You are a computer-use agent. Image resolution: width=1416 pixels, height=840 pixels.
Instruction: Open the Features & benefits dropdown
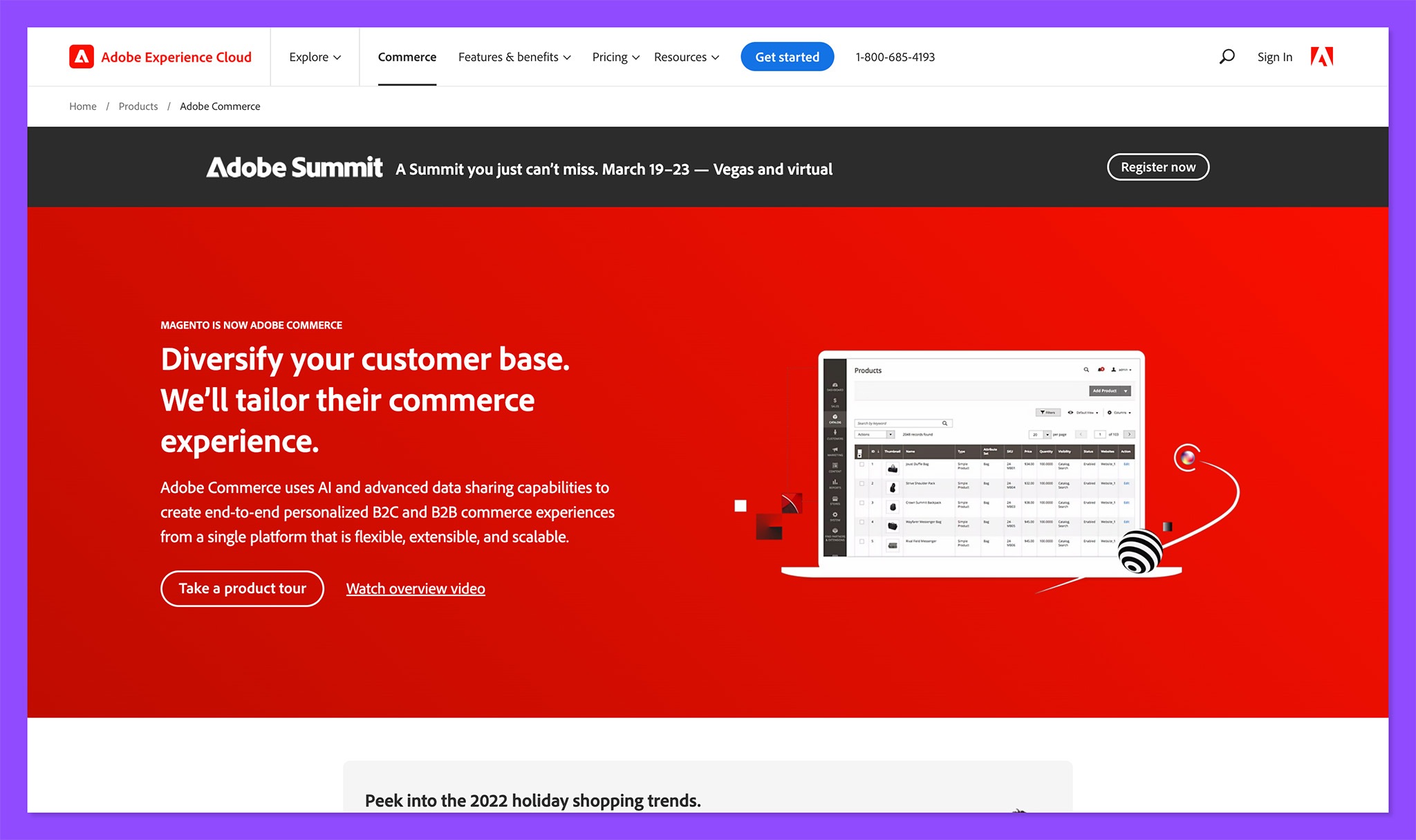coord(514,57)
